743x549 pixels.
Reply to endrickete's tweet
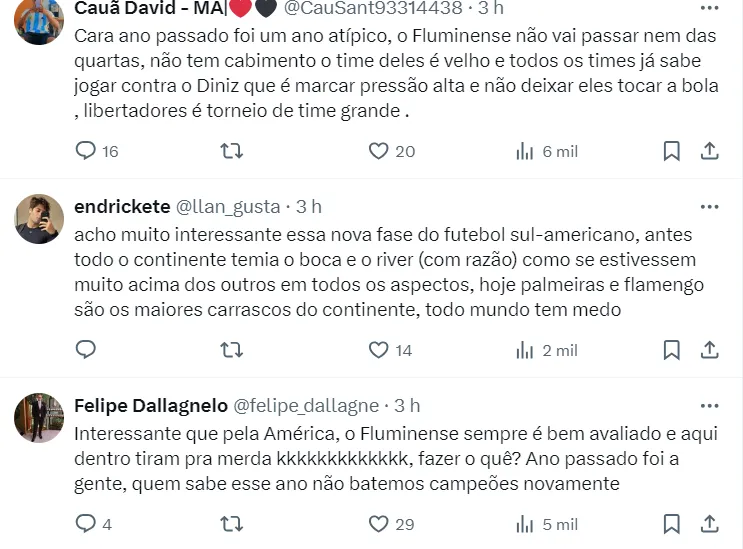87,350
